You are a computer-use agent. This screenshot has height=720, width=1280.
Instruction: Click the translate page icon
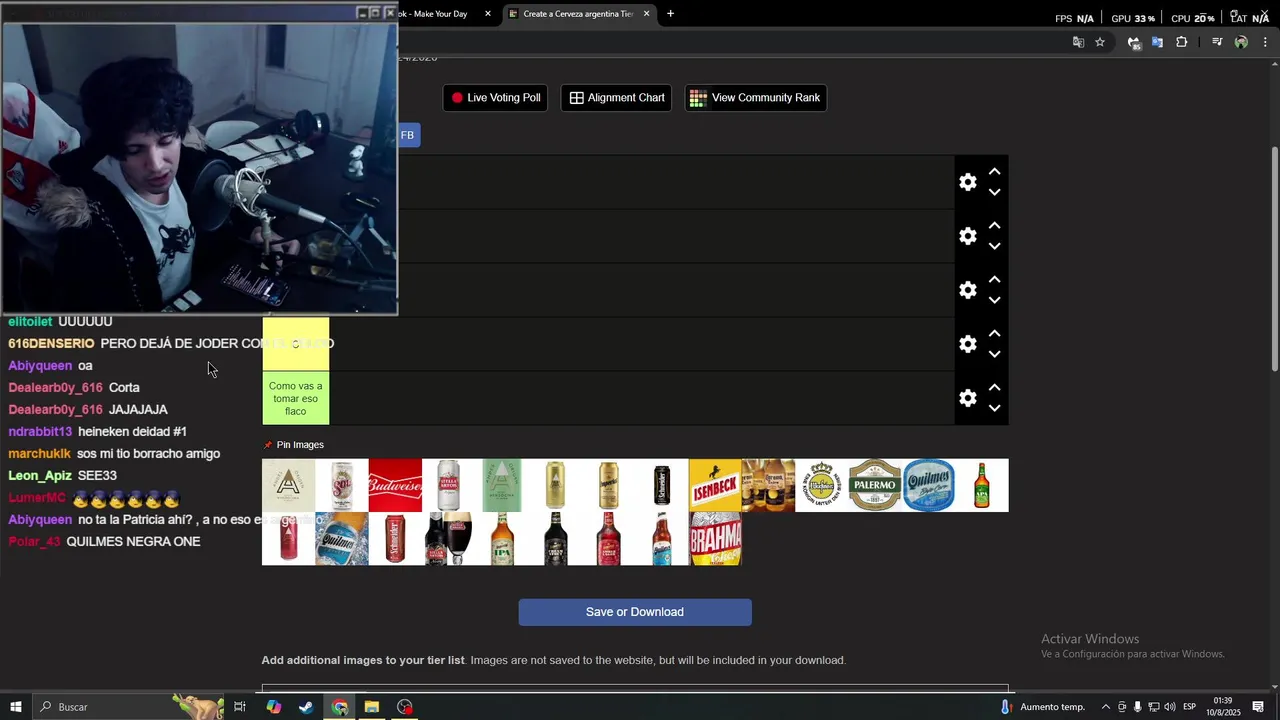point(1078,42)
